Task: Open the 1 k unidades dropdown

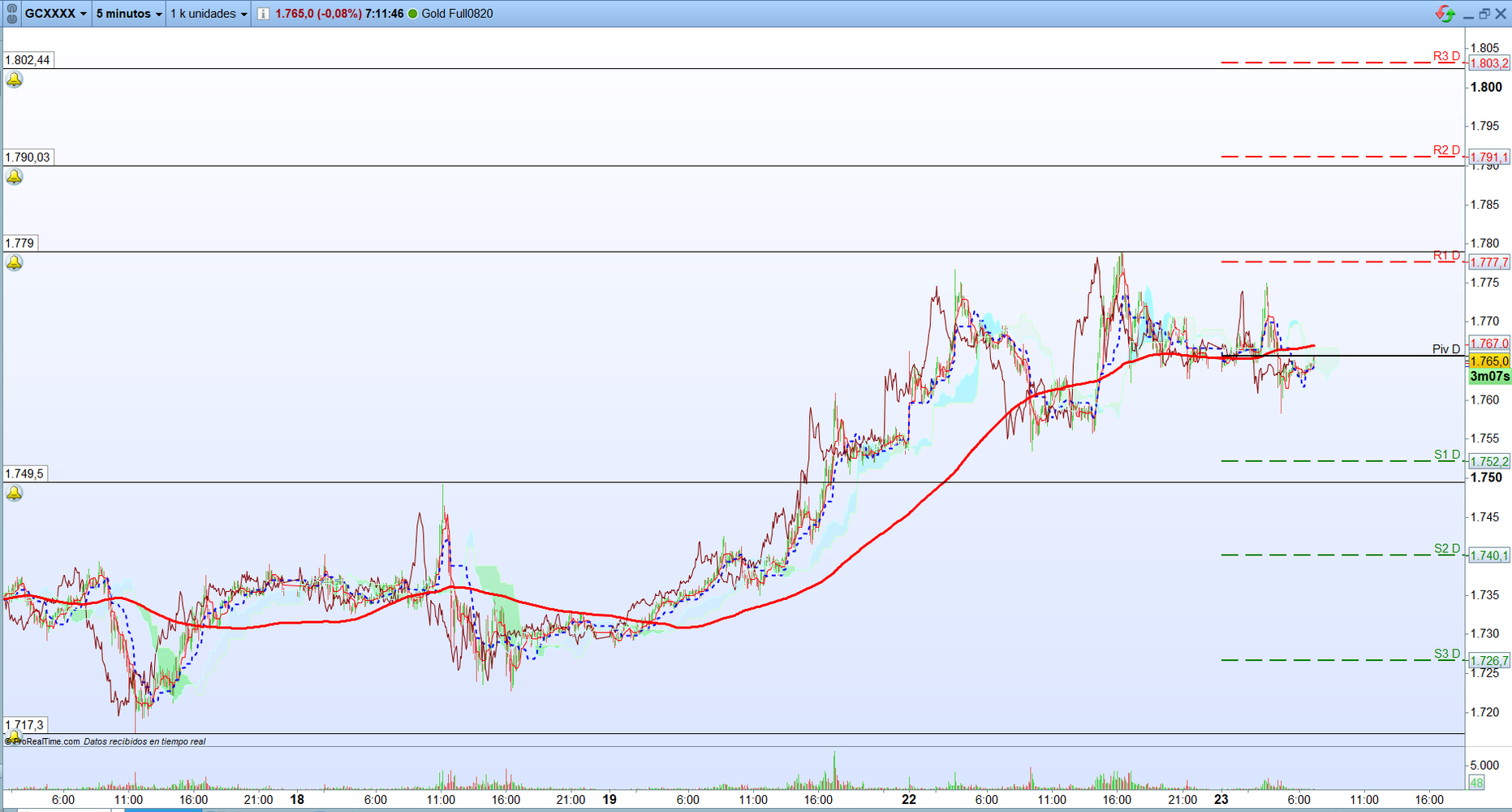Action: pyautogui.click(x=209, y=14)
